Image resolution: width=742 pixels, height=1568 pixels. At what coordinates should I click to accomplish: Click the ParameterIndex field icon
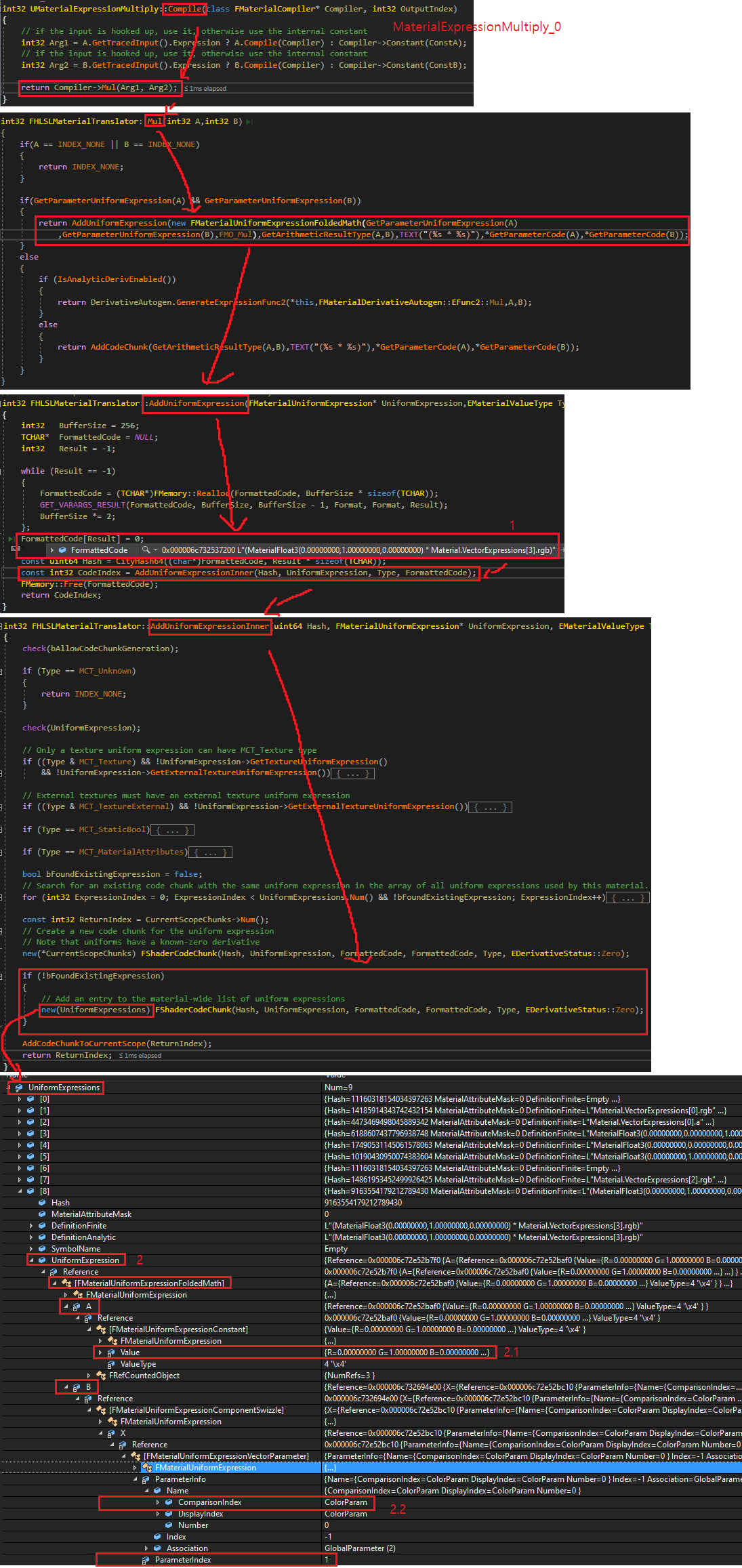tap(146, 1560)
